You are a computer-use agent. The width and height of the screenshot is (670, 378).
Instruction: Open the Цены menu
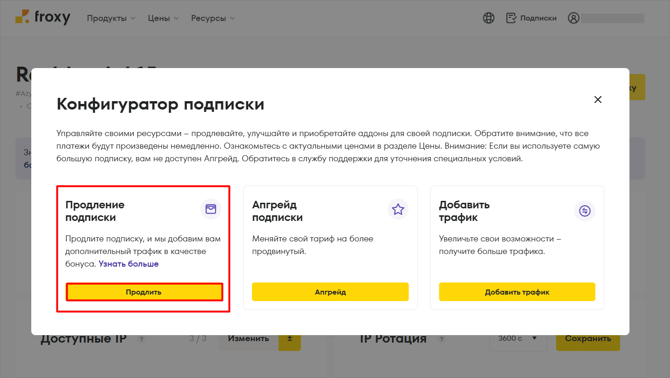[163, 18]
